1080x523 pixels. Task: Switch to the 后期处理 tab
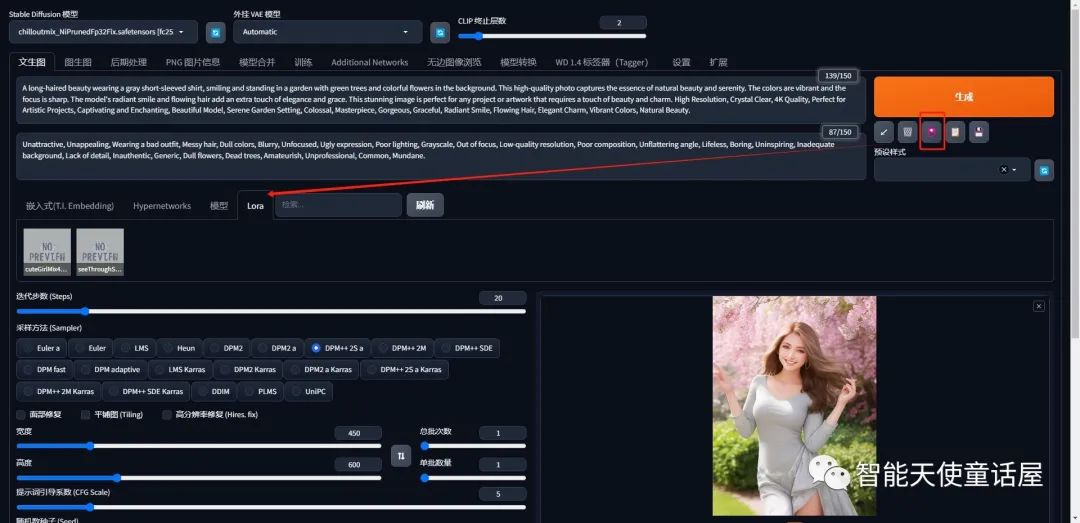pos(129,62)
